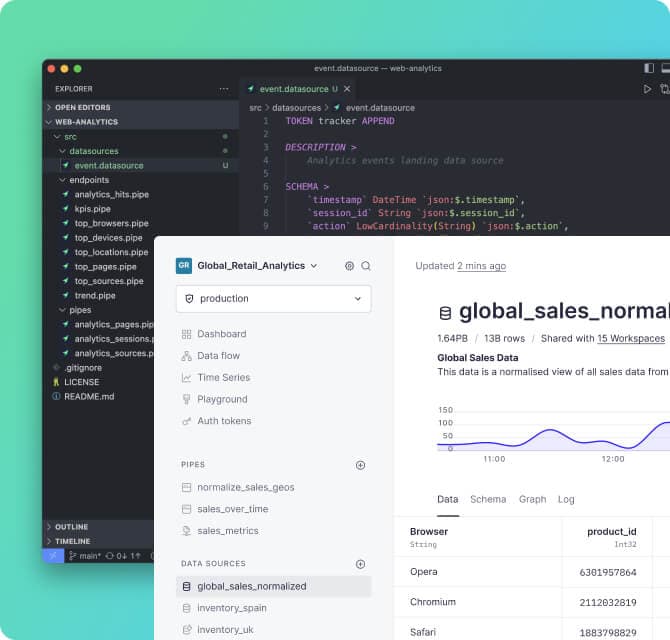Open top_devices.pipe file
Screen dimensions: 670x640
pyautogui.click(x=109, y=238)
